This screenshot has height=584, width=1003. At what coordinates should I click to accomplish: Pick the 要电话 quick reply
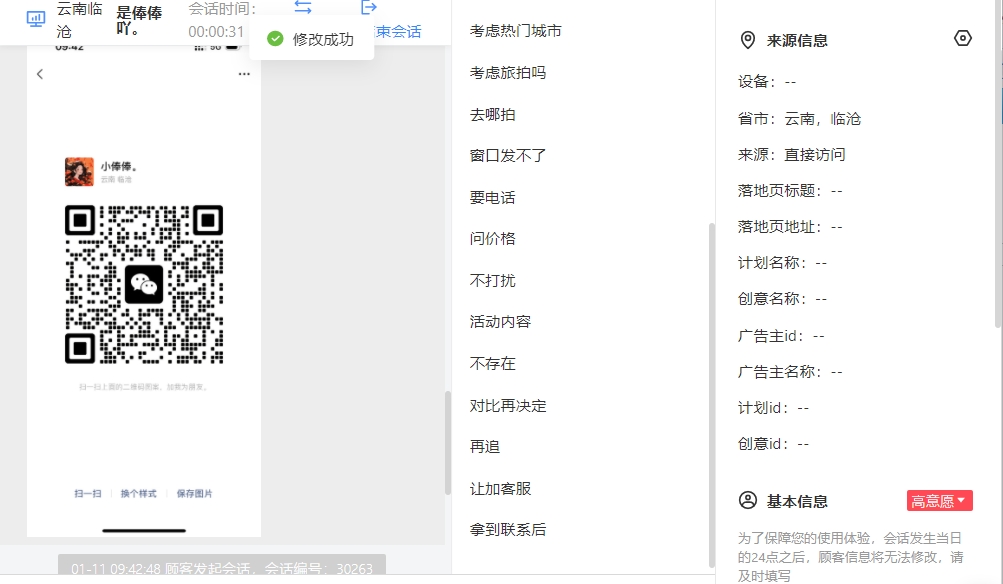[x=493, y=198]
